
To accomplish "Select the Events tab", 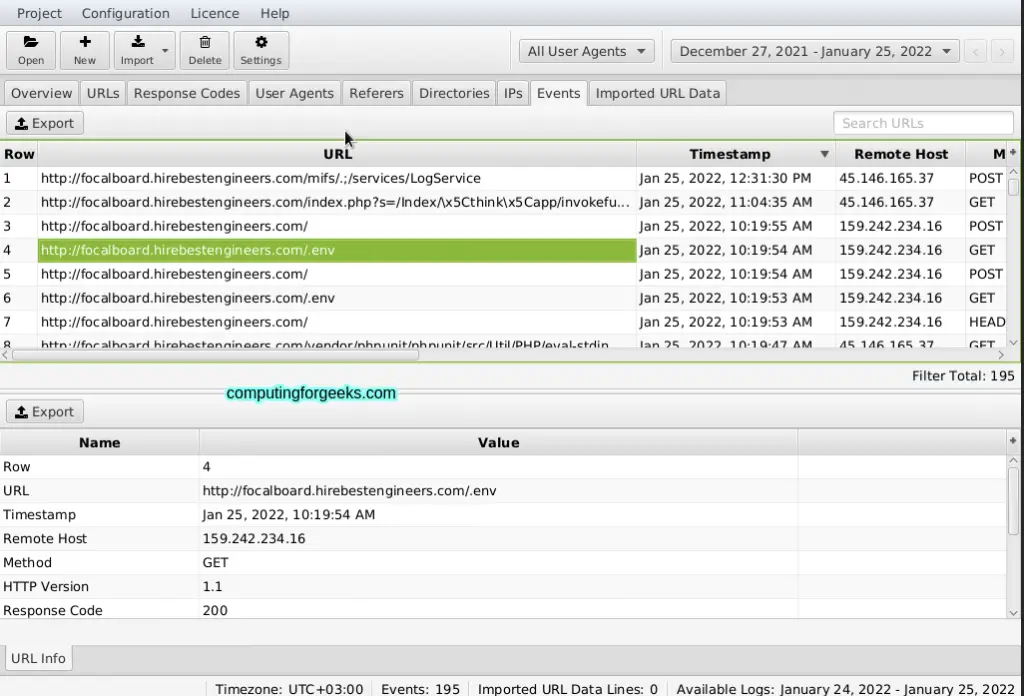I will tap(558, 93).
